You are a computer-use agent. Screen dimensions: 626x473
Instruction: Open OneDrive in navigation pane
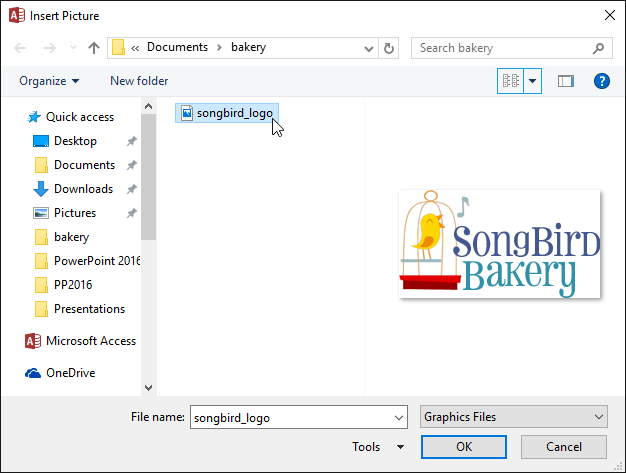70,373
